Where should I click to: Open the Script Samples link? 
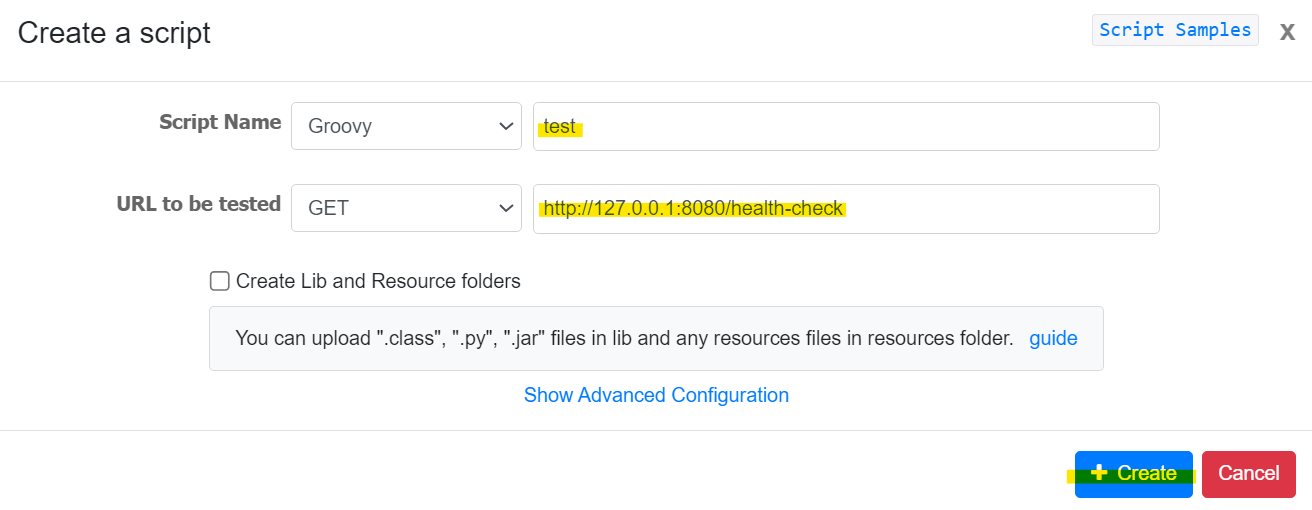tap(1175, 30)
